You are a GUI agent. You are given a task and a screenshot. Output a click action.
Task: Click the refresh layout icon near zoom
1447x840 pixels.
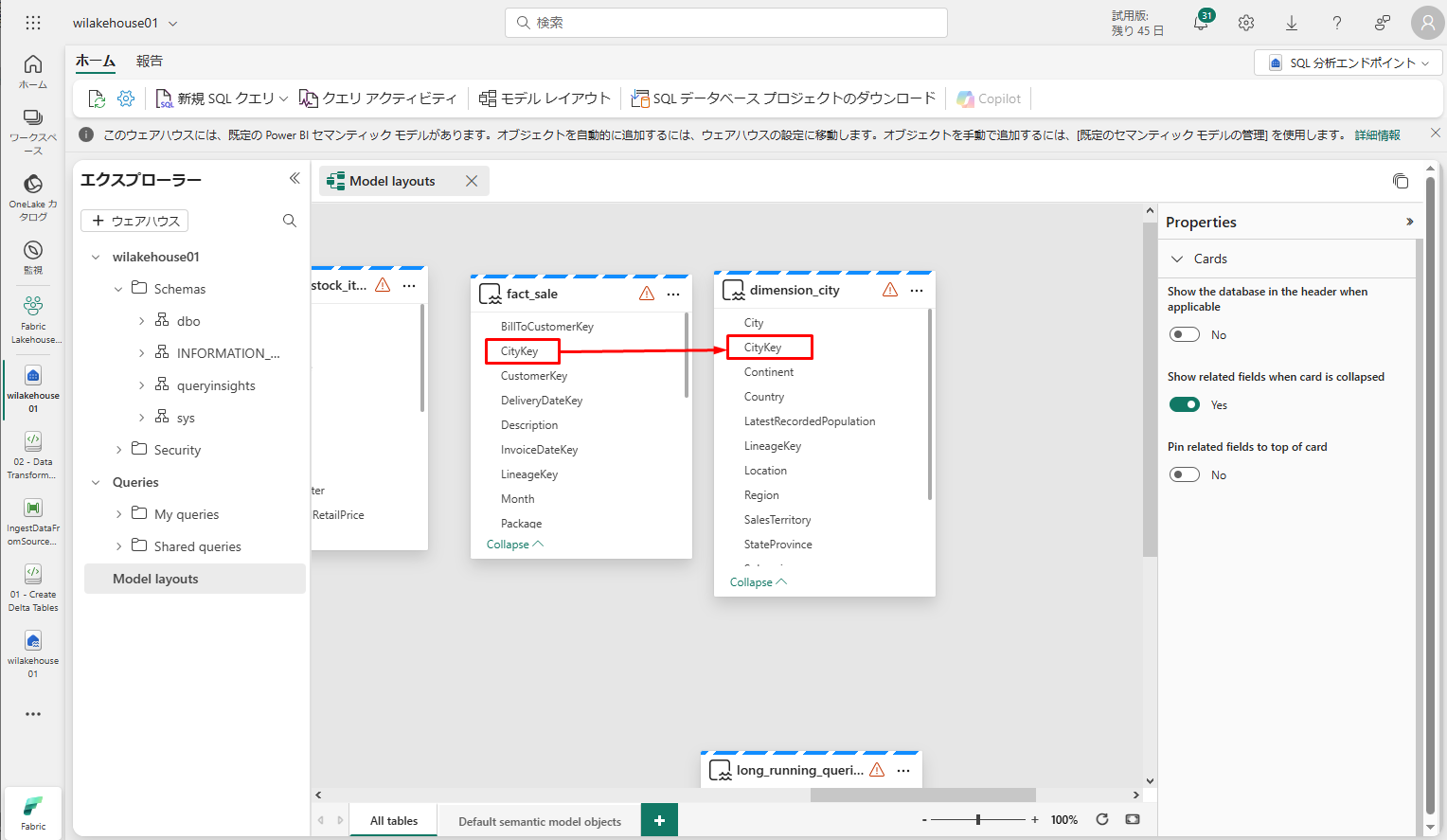tap(1102, 819)
